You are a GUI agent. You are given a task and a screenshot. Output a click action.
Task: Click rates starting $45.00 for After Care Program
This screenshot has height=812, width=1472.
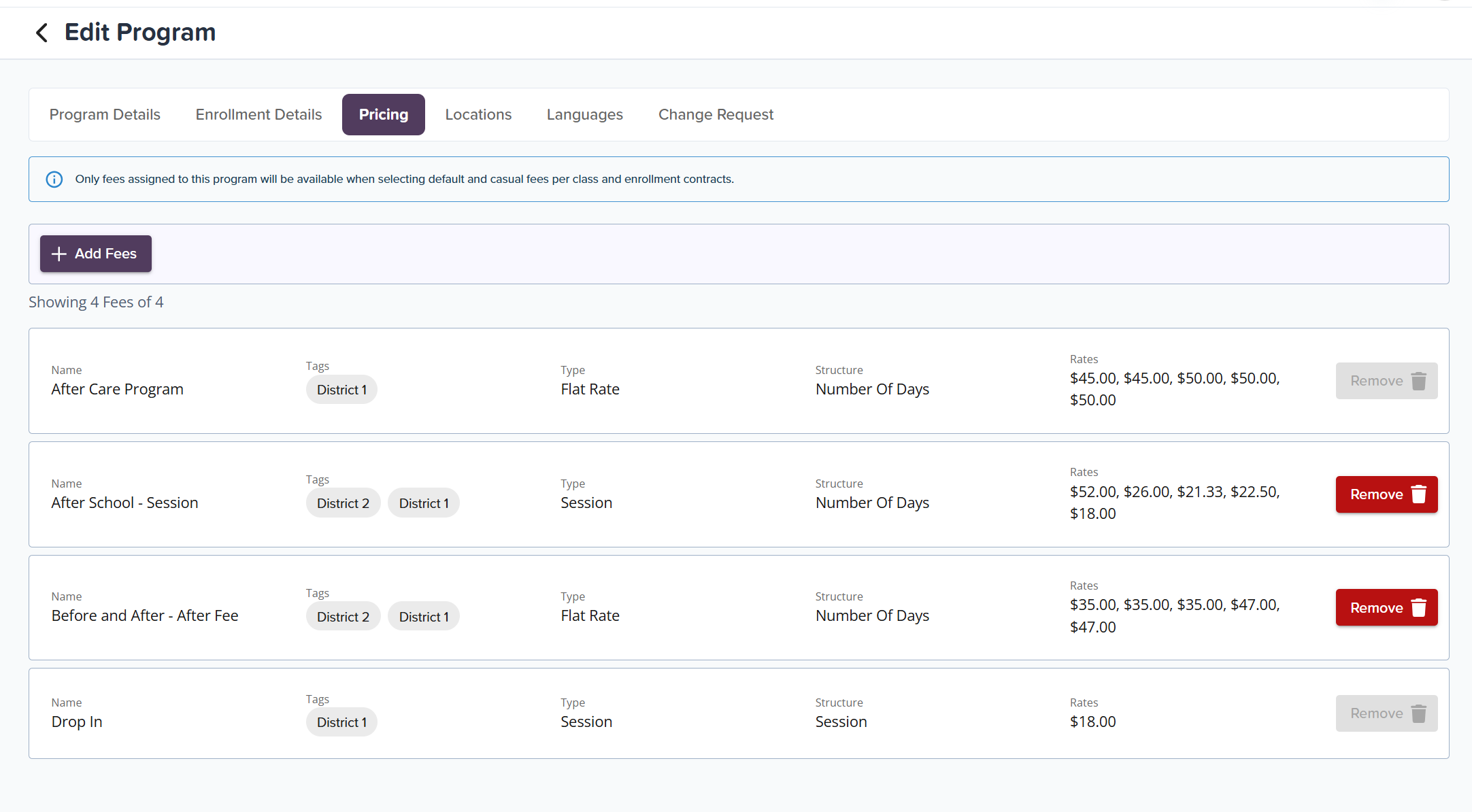pos(1175,389)
